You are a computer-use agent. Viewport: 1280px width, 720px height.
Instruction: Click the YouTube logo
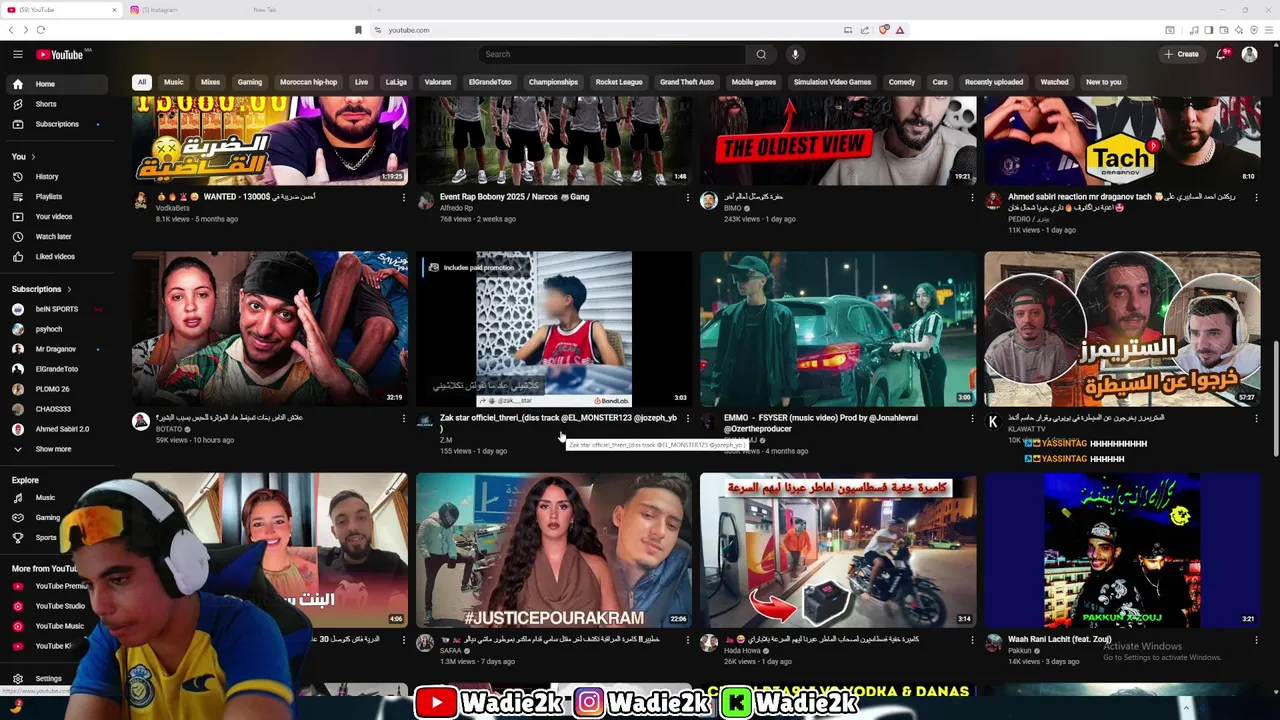60,54
